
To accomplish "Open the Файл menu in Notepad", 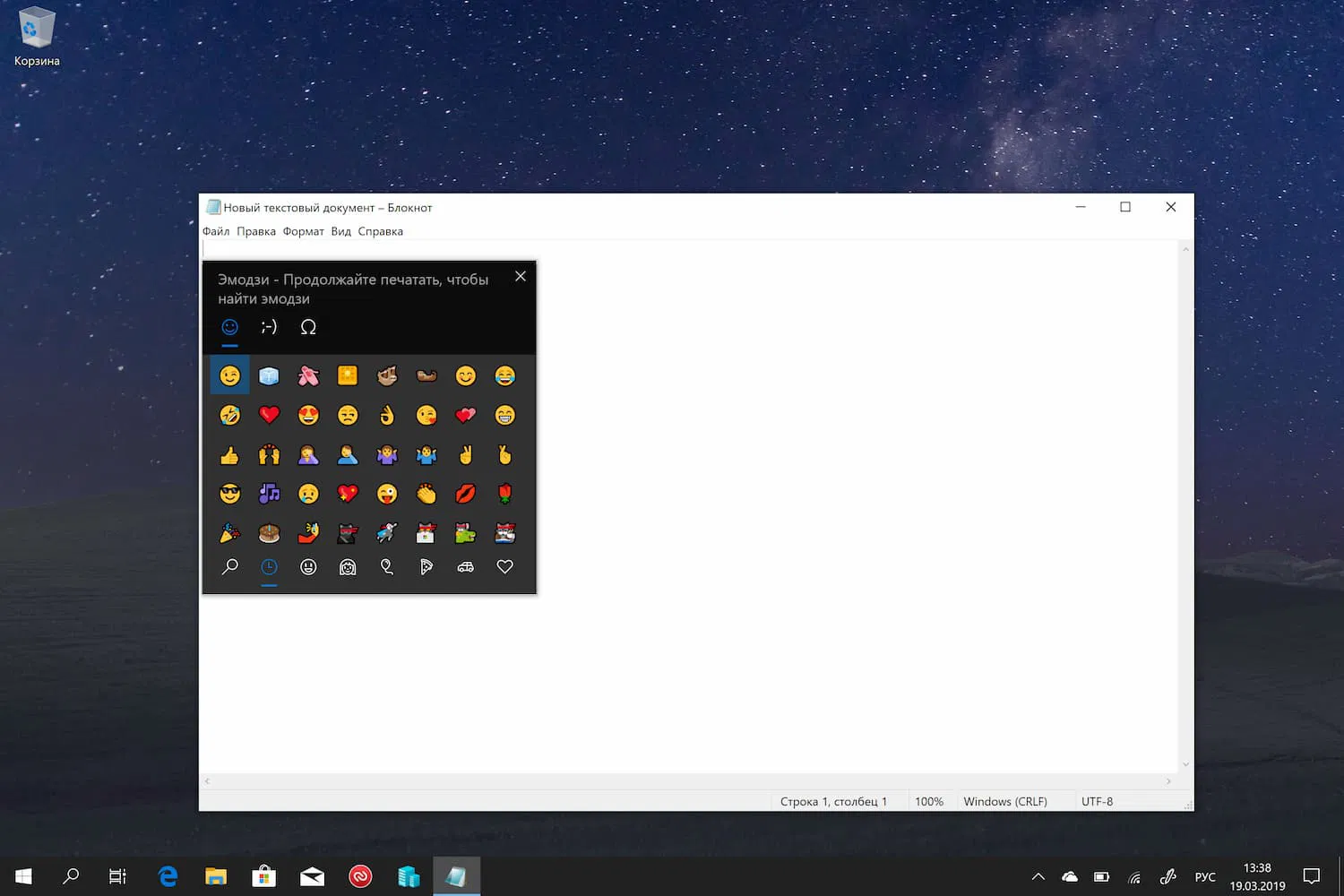I will point(215,231).
